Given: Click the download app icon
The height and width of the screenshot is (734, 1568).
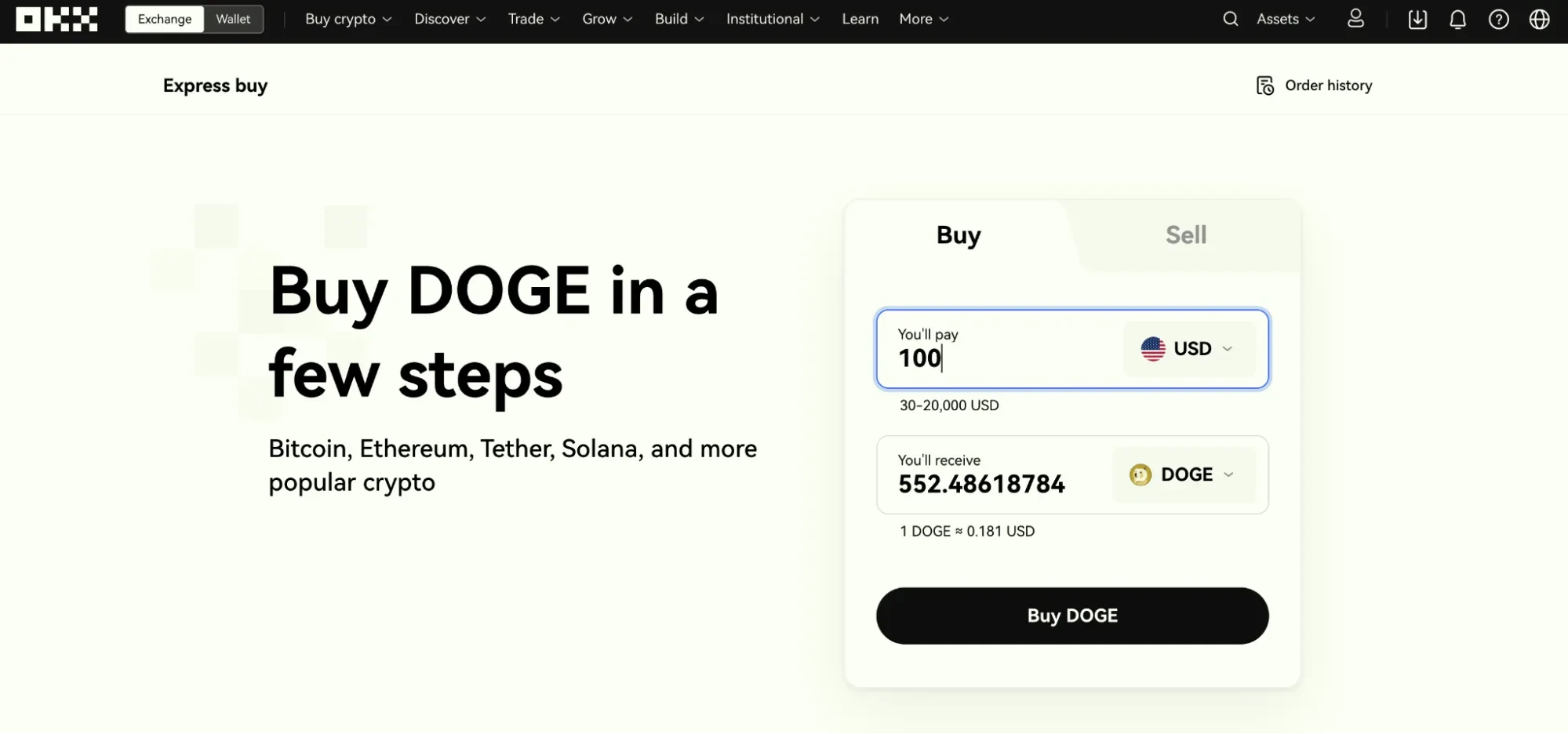Looking at the screenshot, I should [x=1417, y=19].
